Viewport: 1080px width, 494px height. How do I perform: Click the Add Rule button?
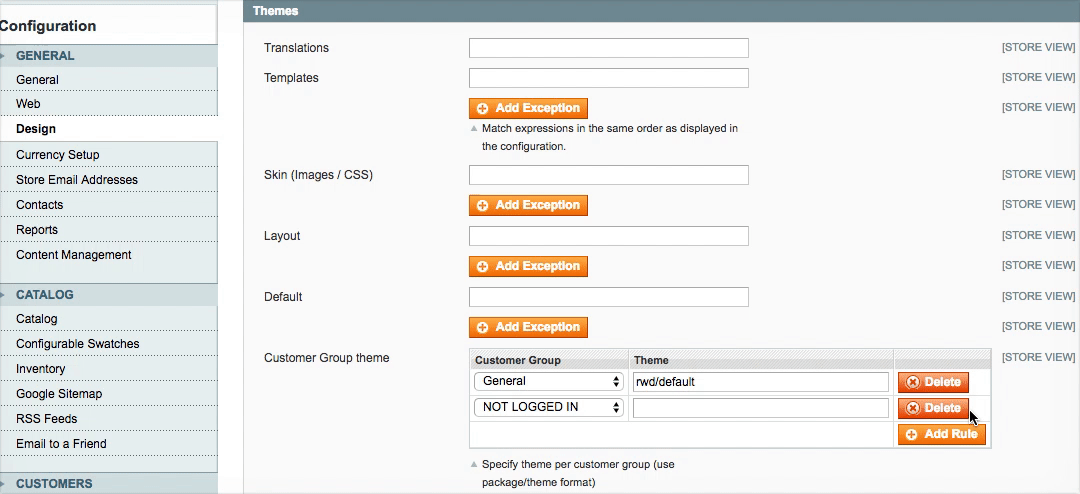942,434
